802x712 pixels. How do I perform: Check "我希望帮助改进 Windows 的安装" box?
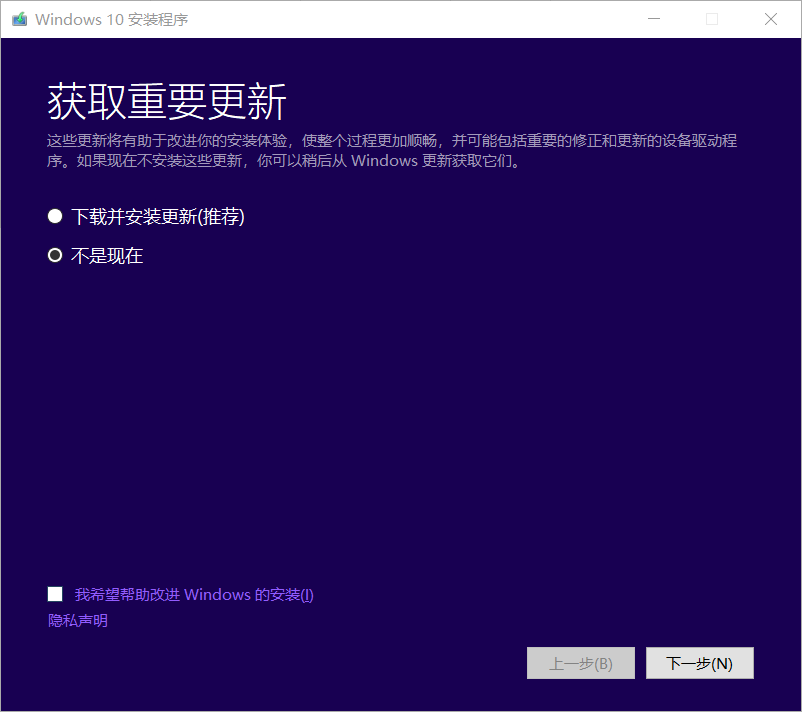tap(55, 594)
